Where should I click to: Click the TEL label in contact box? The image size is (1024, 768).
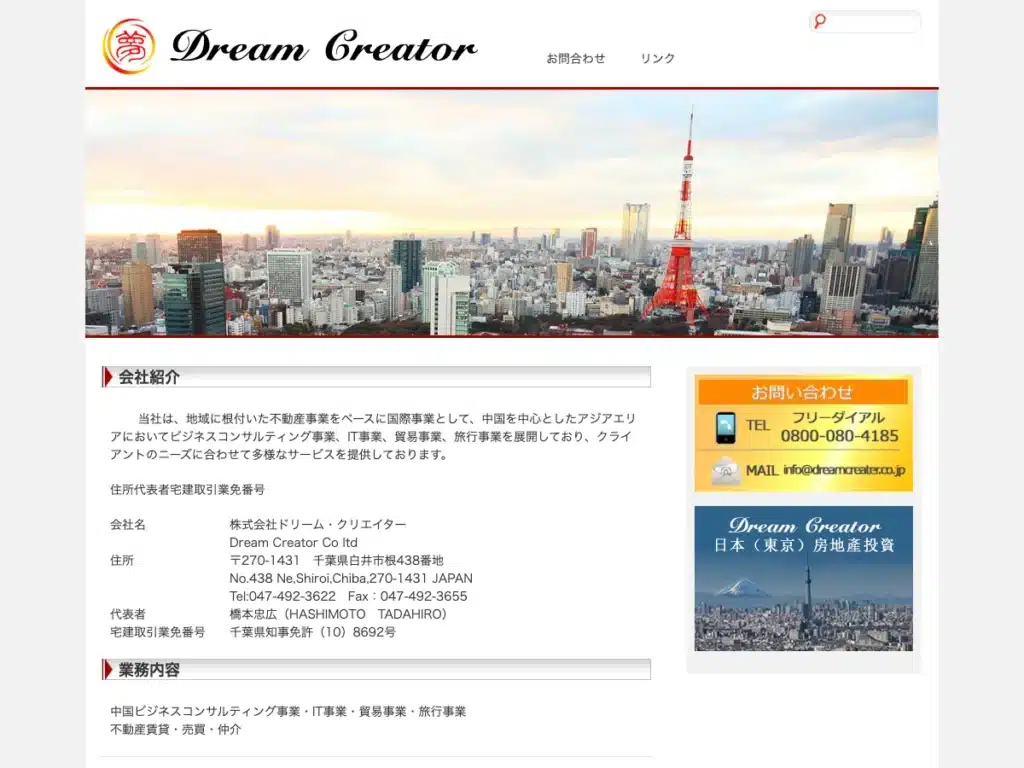click(x=758, y=425)
